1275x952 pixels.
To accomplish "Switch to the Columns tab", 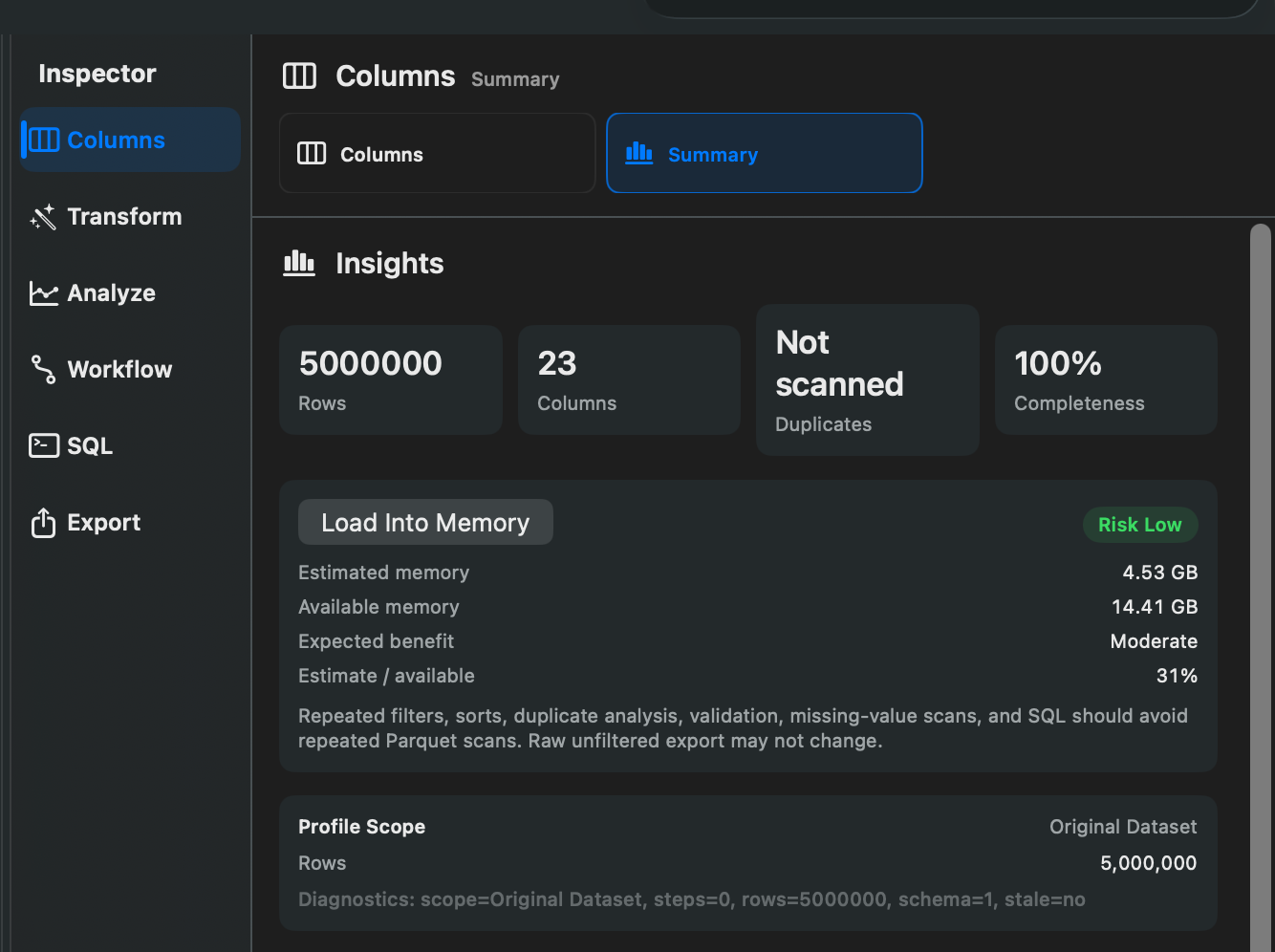I will [x=438, y=153].
